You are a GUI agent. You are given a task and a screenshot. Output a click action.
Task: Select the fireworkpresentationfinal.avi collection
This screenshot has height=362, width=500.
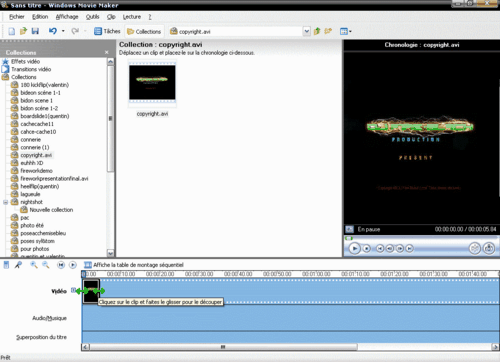(54, 179)
